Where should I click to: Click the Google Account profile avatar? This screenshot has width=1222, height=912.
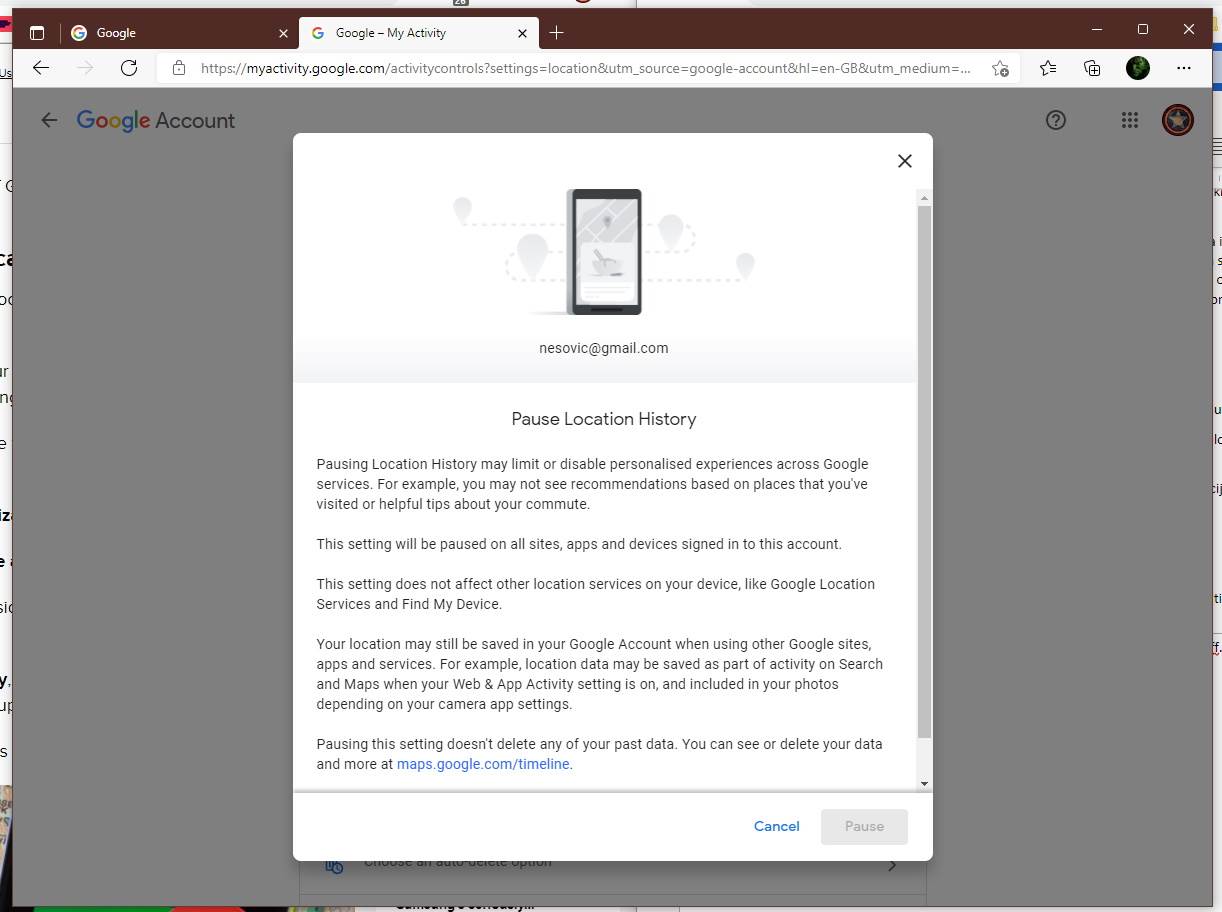click(x=1177, y=120)
